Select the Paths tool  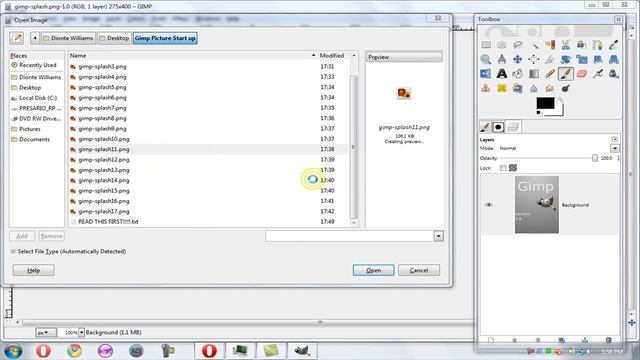tap(598, 45)
